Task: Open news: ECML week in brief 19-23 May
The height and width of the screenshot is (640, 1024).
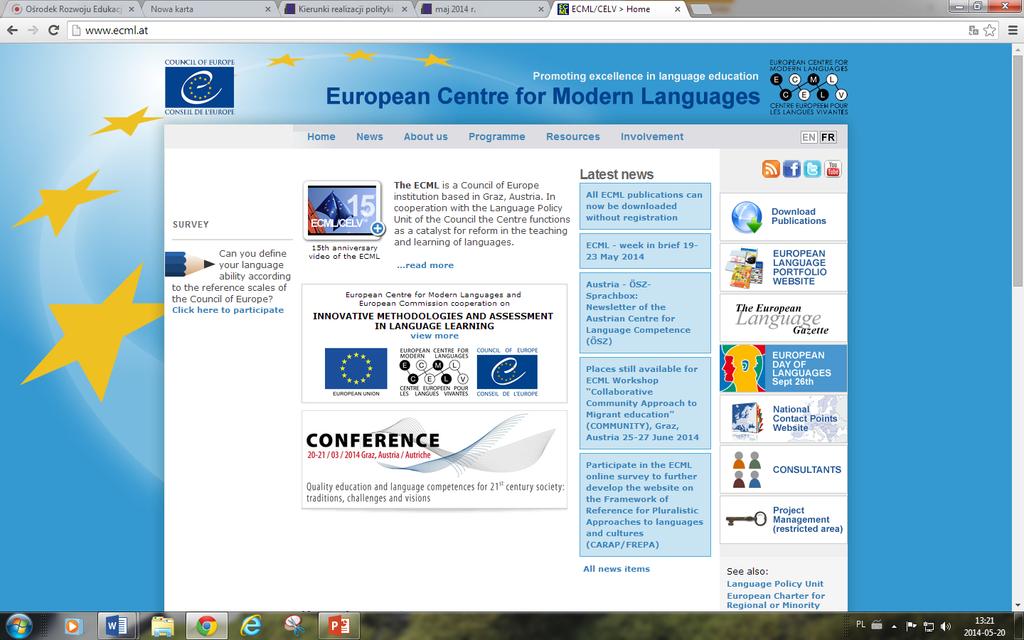Action: [x=645, y=251]
